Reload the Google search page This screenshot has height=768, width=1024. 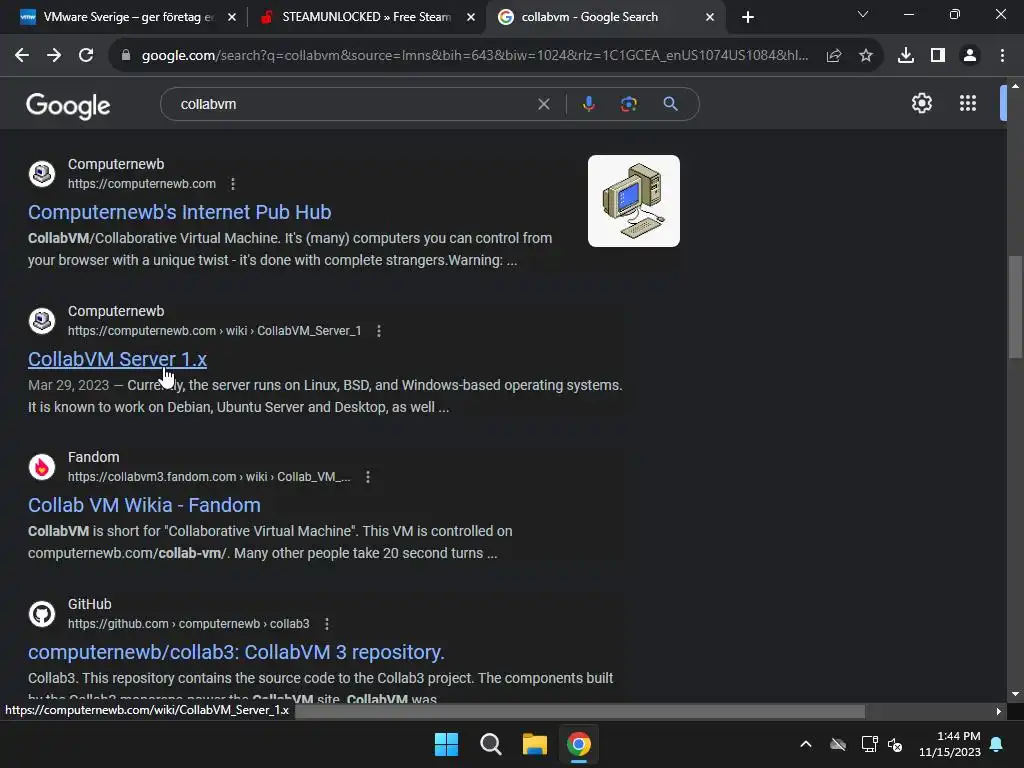[x=86, y=56]
